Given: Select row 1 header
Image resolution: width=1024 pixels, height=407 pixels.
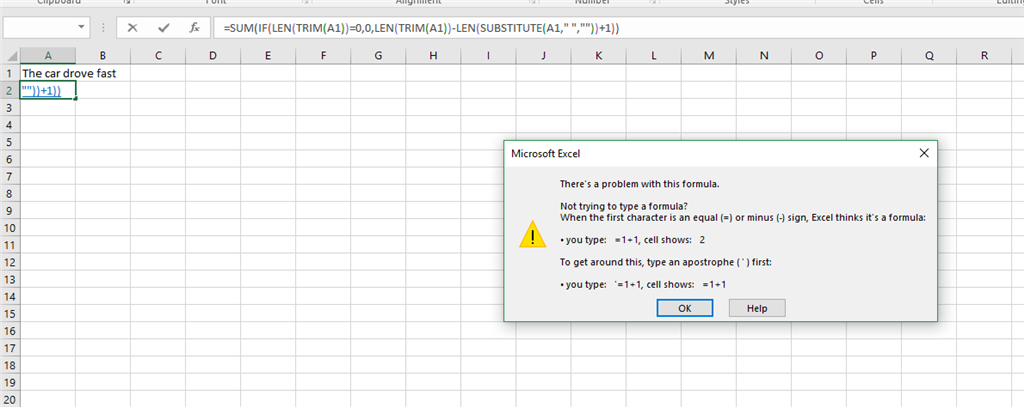Looking at the screenshot, I should click(10, 73).
